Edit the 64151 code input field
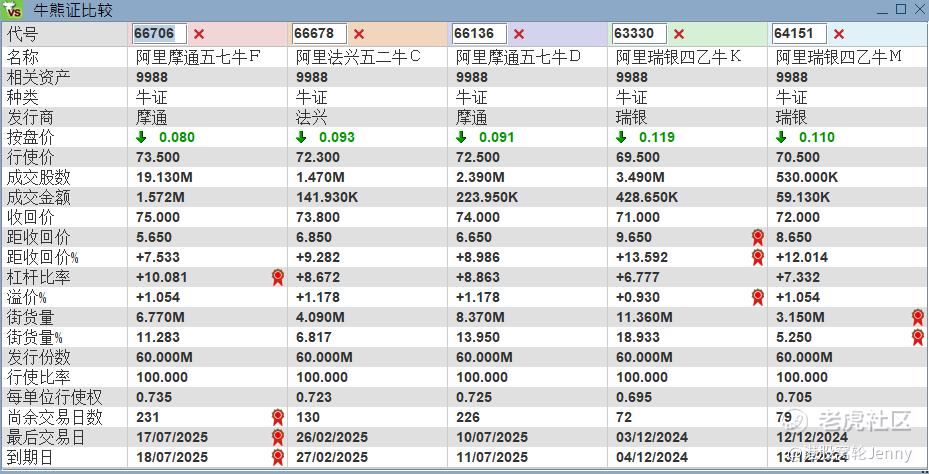 tap(799, 34)
